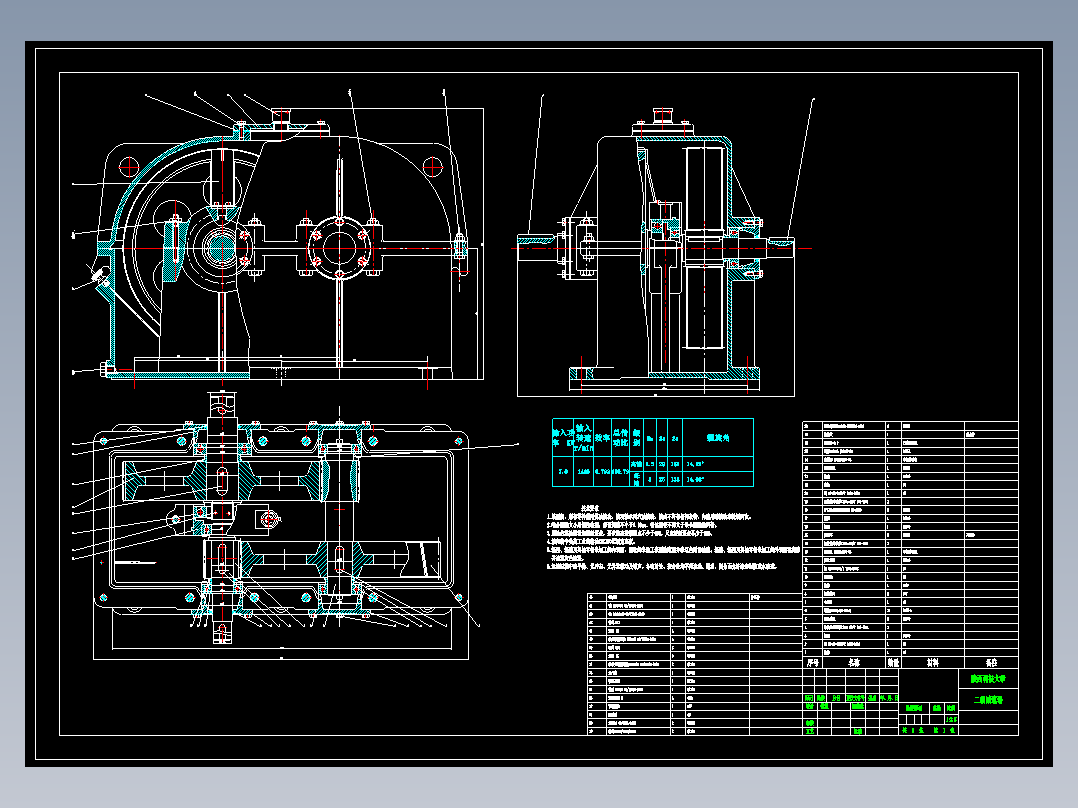Click the 序号 header of the parts list

point(813,663)
